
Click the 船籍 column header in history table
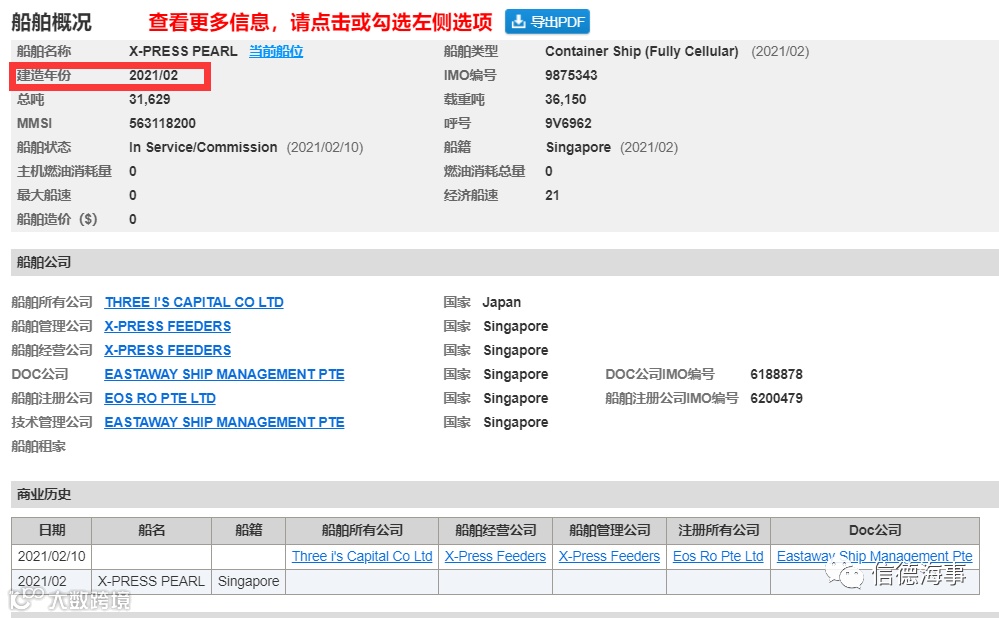[x=248, y=530]
